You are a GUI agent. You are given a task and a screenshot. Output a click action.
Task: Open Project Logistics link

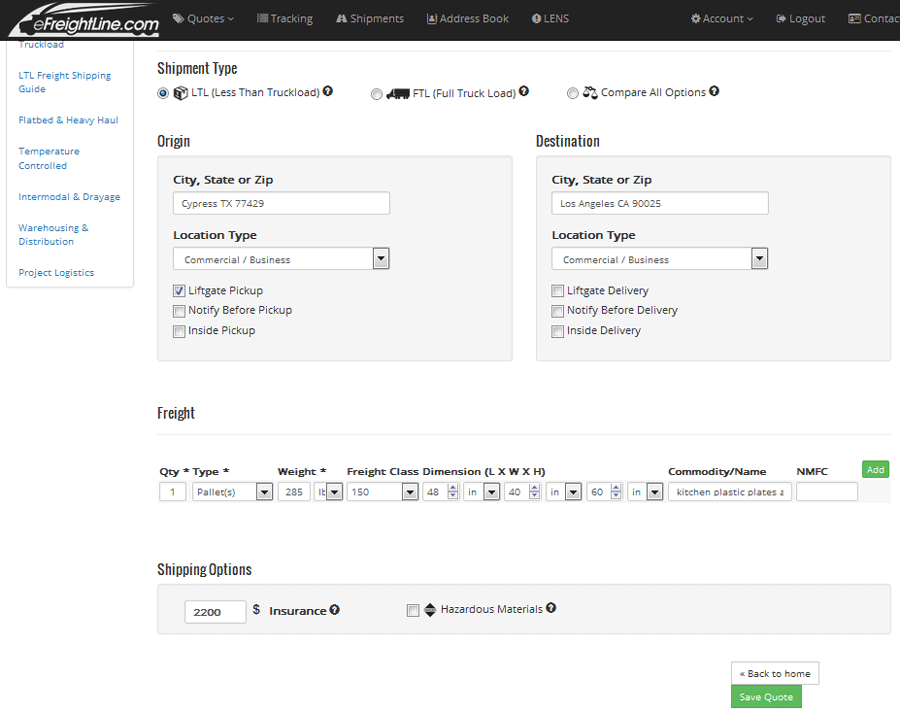(56, 273)
